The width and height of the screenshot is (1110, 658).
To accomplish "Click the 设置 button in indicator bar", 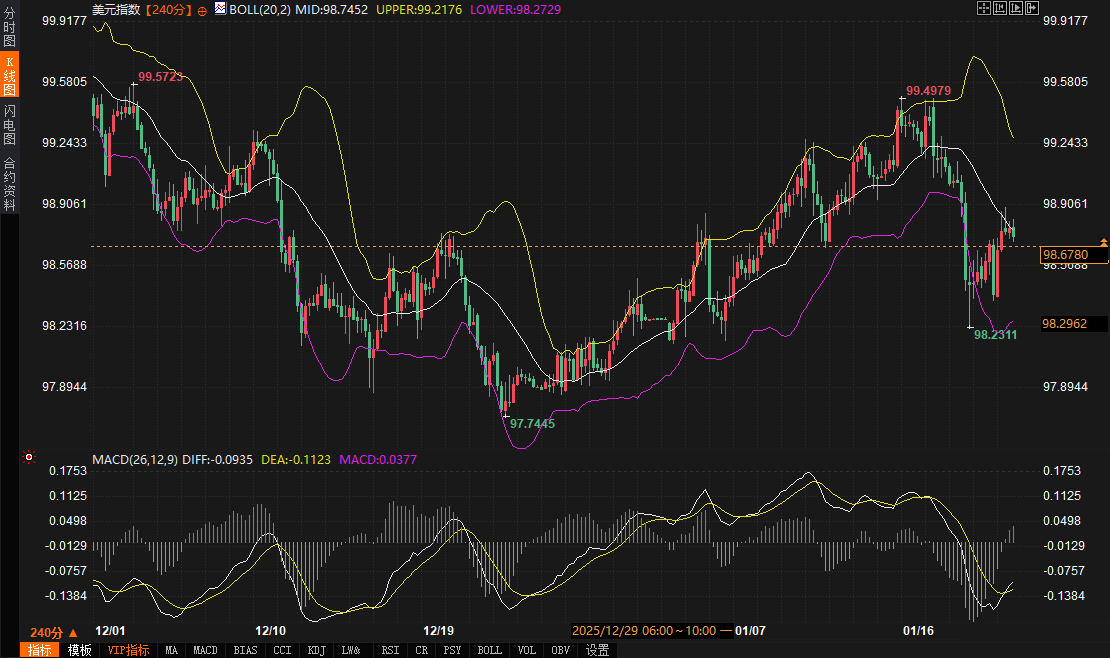I will tap(597, 650).
